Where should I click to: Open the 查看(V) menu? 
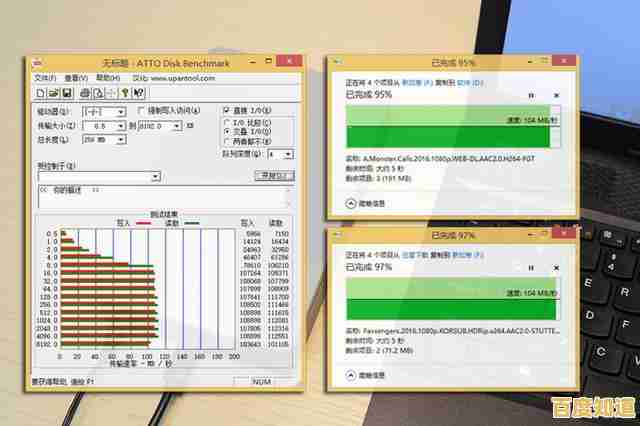tap(76, 78)
